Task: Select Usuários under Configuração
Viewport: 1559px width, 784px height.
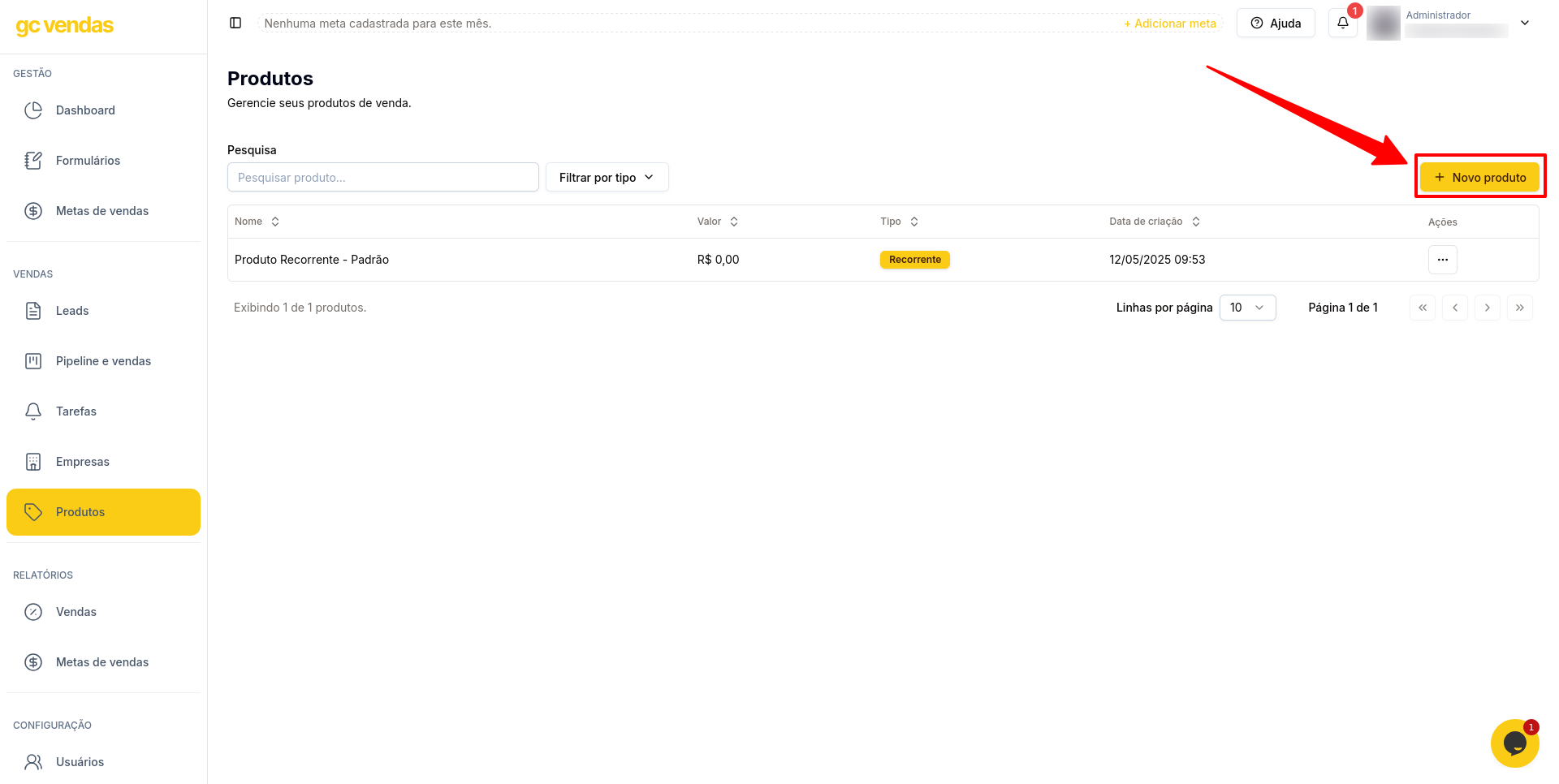Action: (x=80, y=761)
